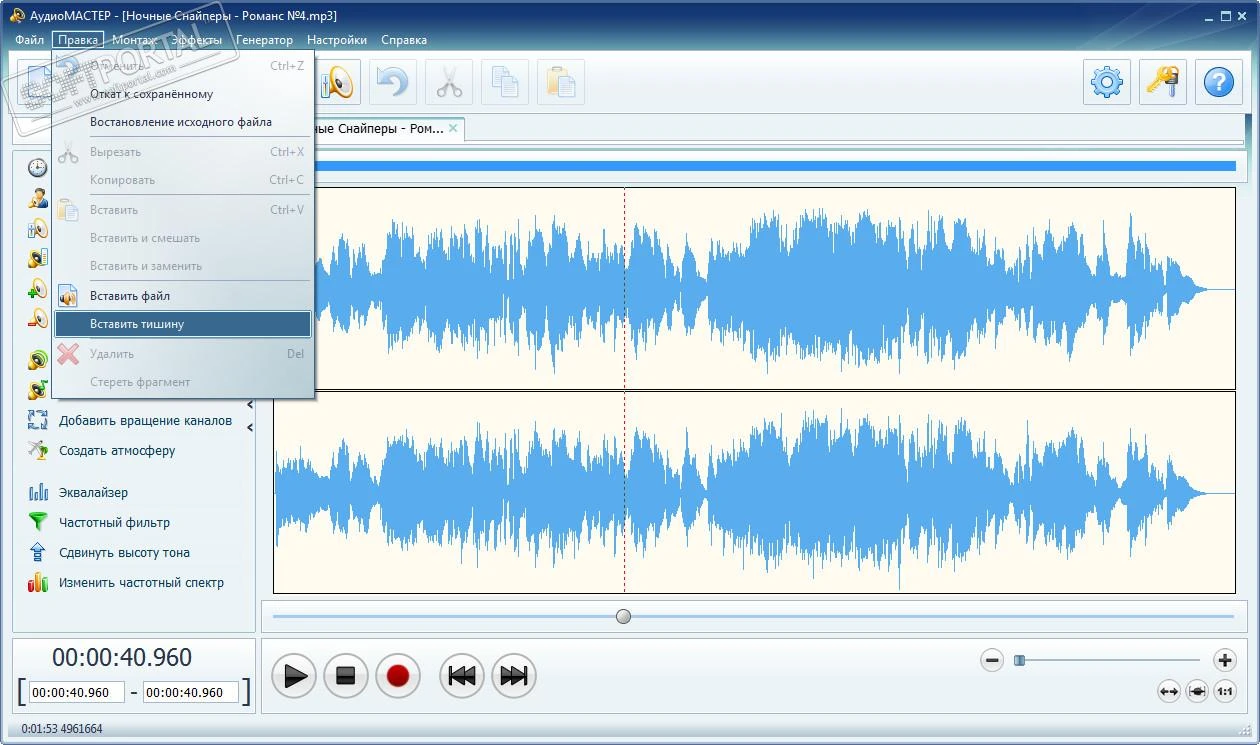1260x745 pixels.
Task: Click the Undo arrow toolbar icon
Action: pyautogui.click(x=393, y=82)
